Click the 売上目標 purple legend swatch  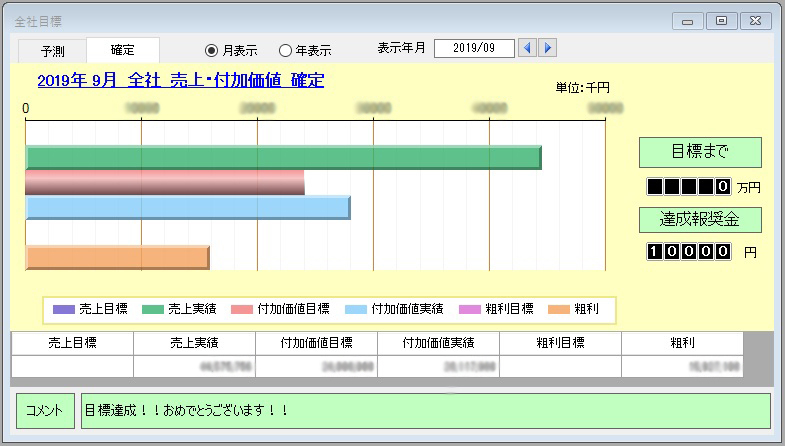pos(64,309)
